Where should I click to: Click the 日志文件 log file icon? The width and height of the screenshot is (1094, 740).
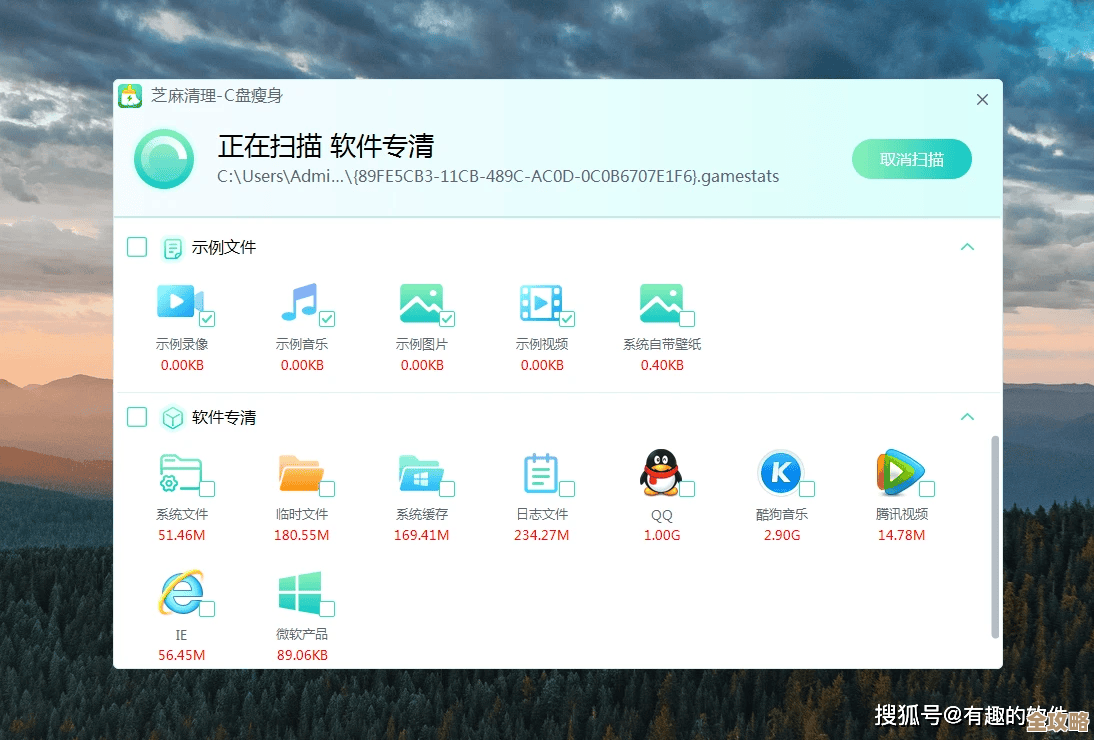pos(542,473)
